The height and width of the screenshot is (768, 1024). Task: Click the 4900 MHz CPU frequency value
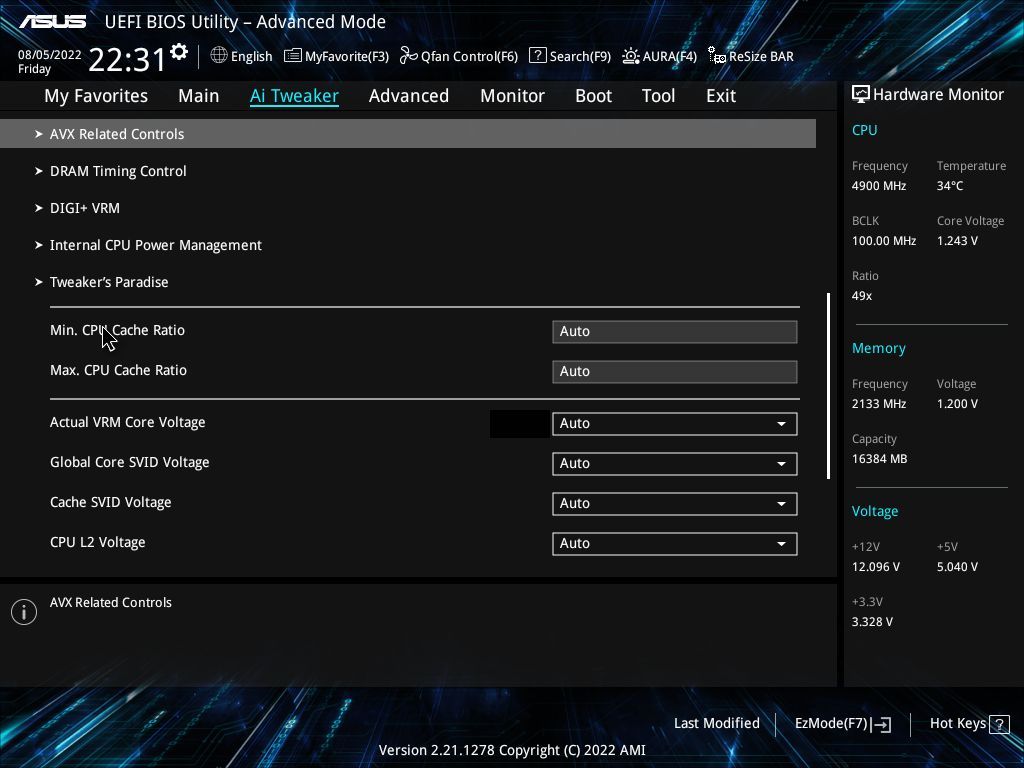click(x=878, y=186)
